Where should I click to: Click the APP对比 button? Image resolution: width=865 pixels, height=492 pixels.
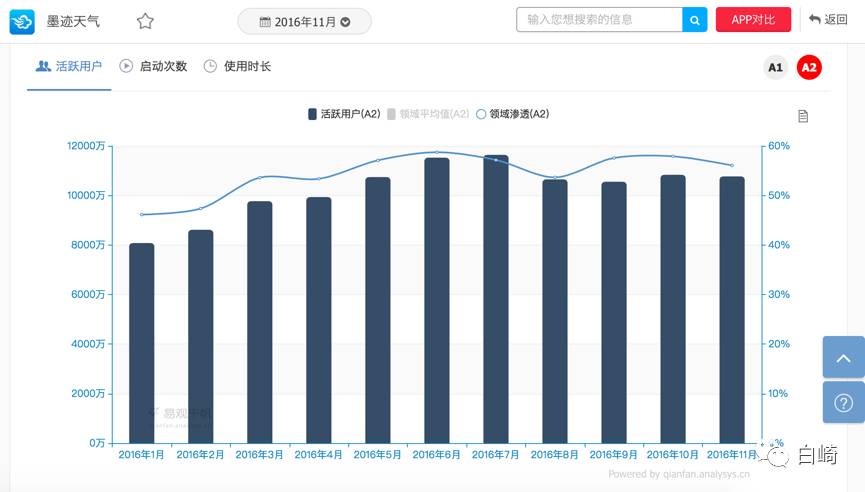[753, 20]
